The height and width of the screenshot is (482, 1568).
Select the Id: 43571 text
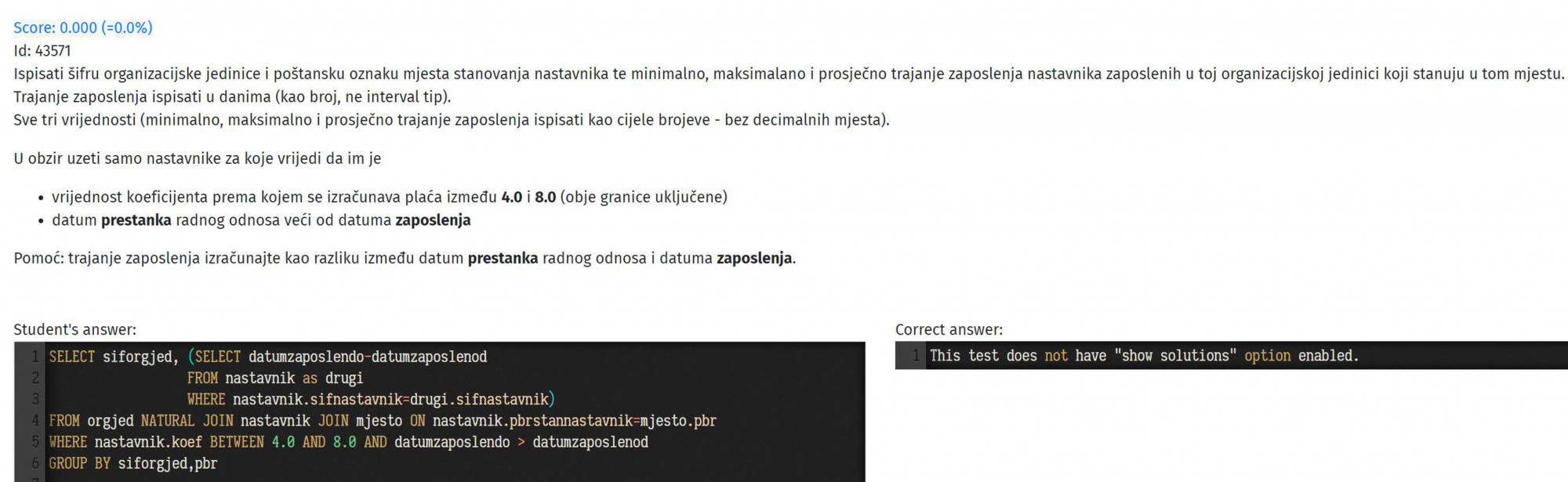pyautogui.click(x=42, y=51)
